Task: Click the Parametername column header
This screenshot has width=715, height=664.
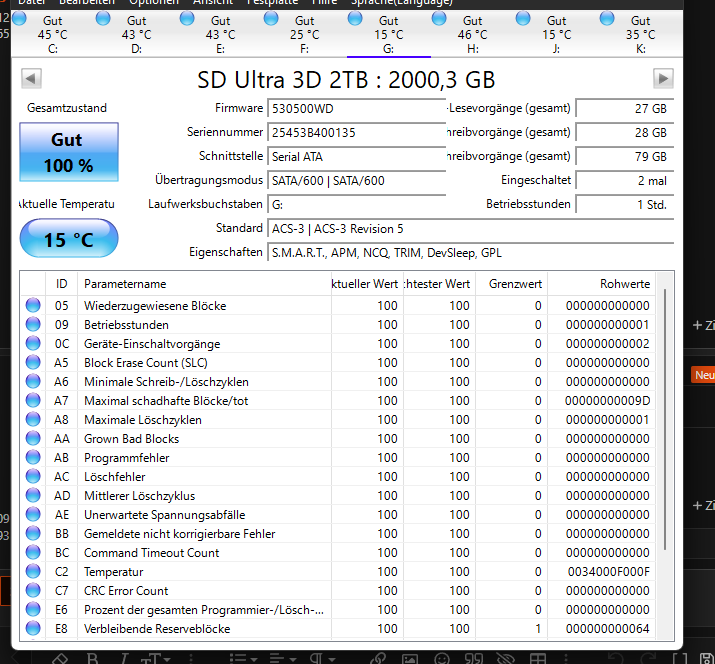Action: pyautogui.click(x=204, y=284)
